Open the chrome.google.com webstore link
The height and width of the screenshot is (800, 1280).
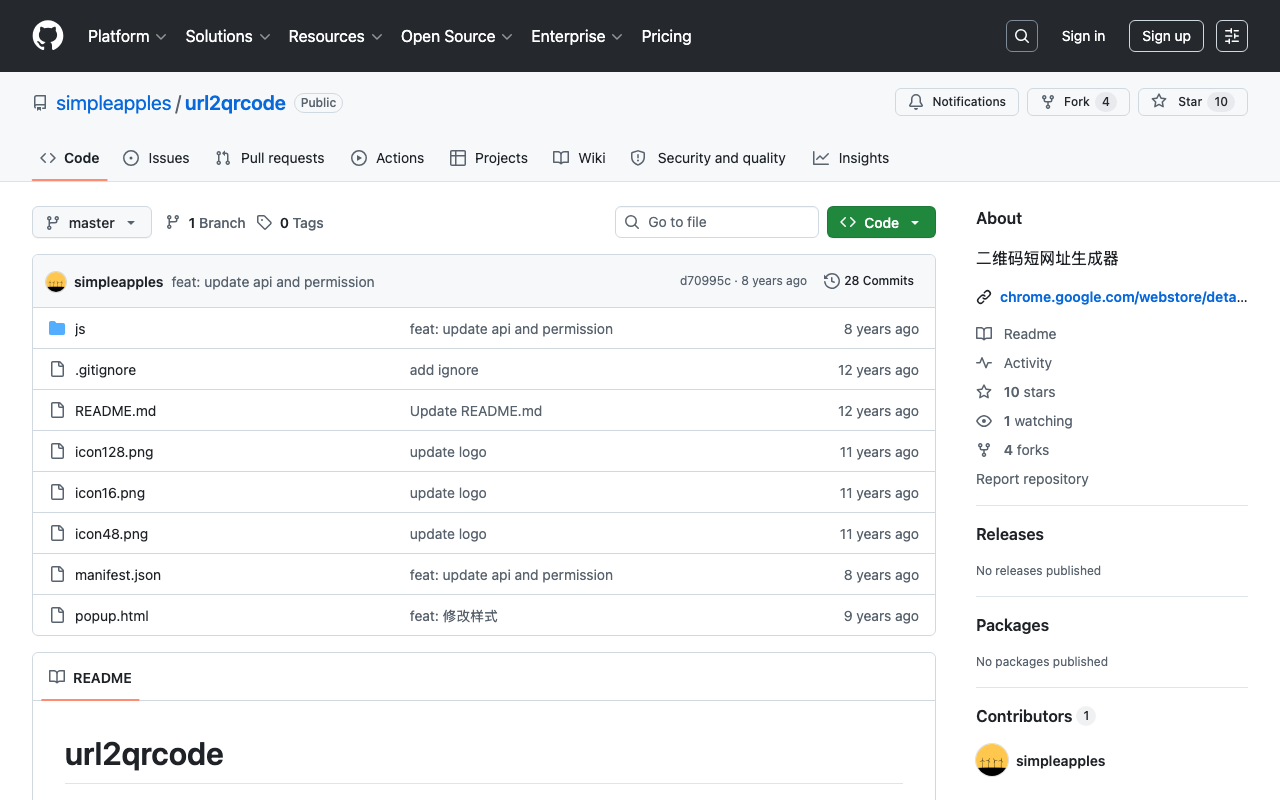click(x=1124, y=297)
